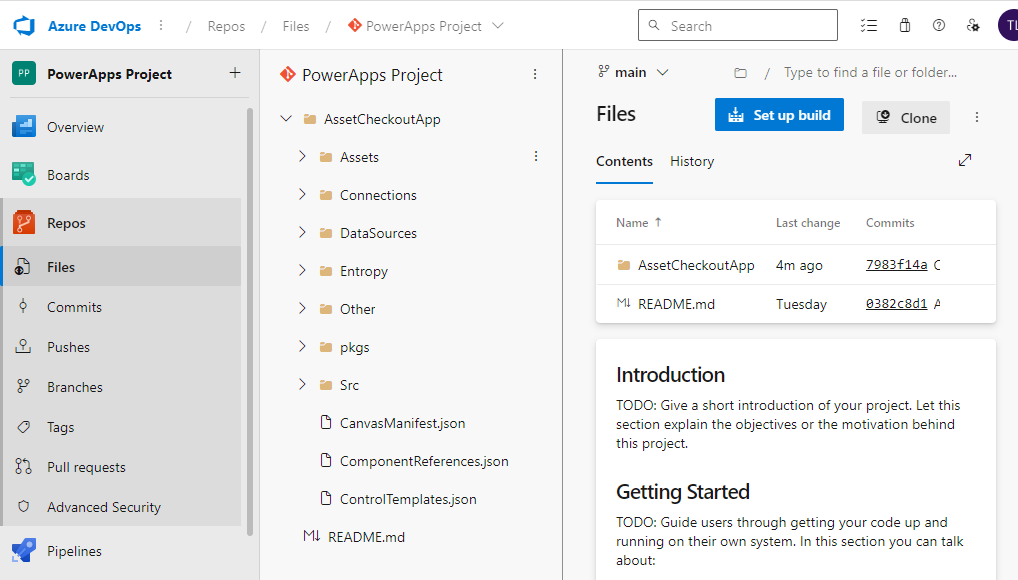Select Repos in the sidebar
Viewport: 1018px width, 580px height.
point(122,223)
